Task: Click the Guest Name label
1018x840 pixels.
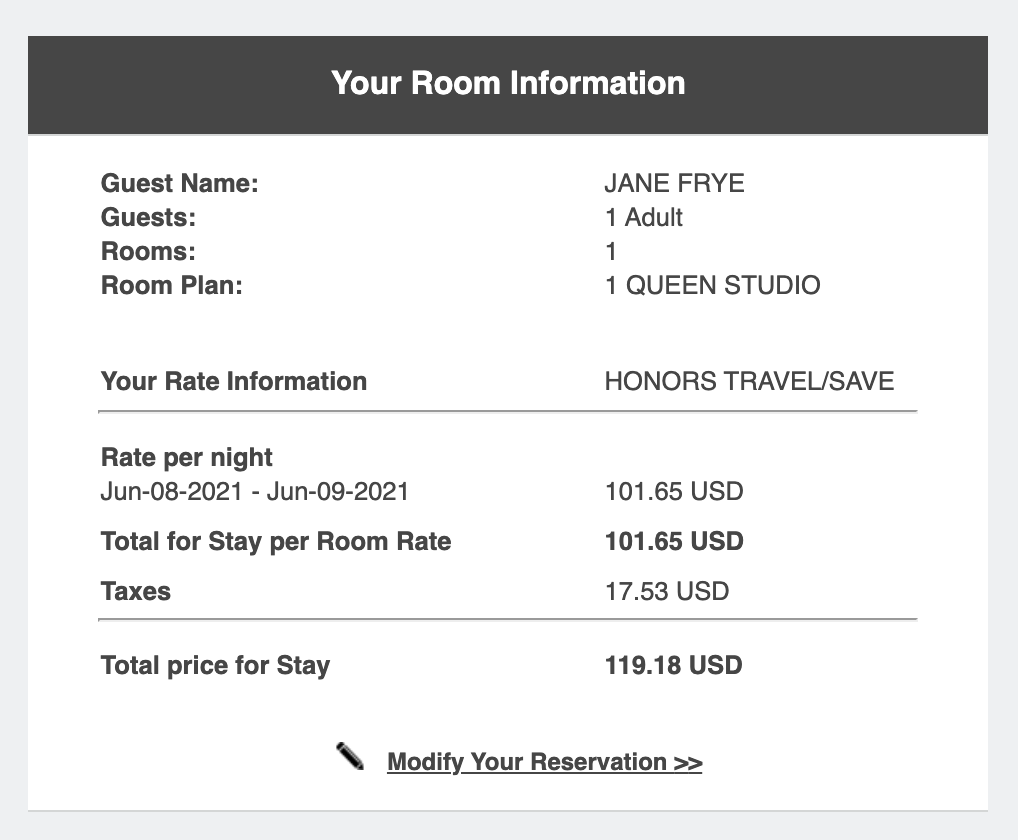Action: tap(179, 183)
